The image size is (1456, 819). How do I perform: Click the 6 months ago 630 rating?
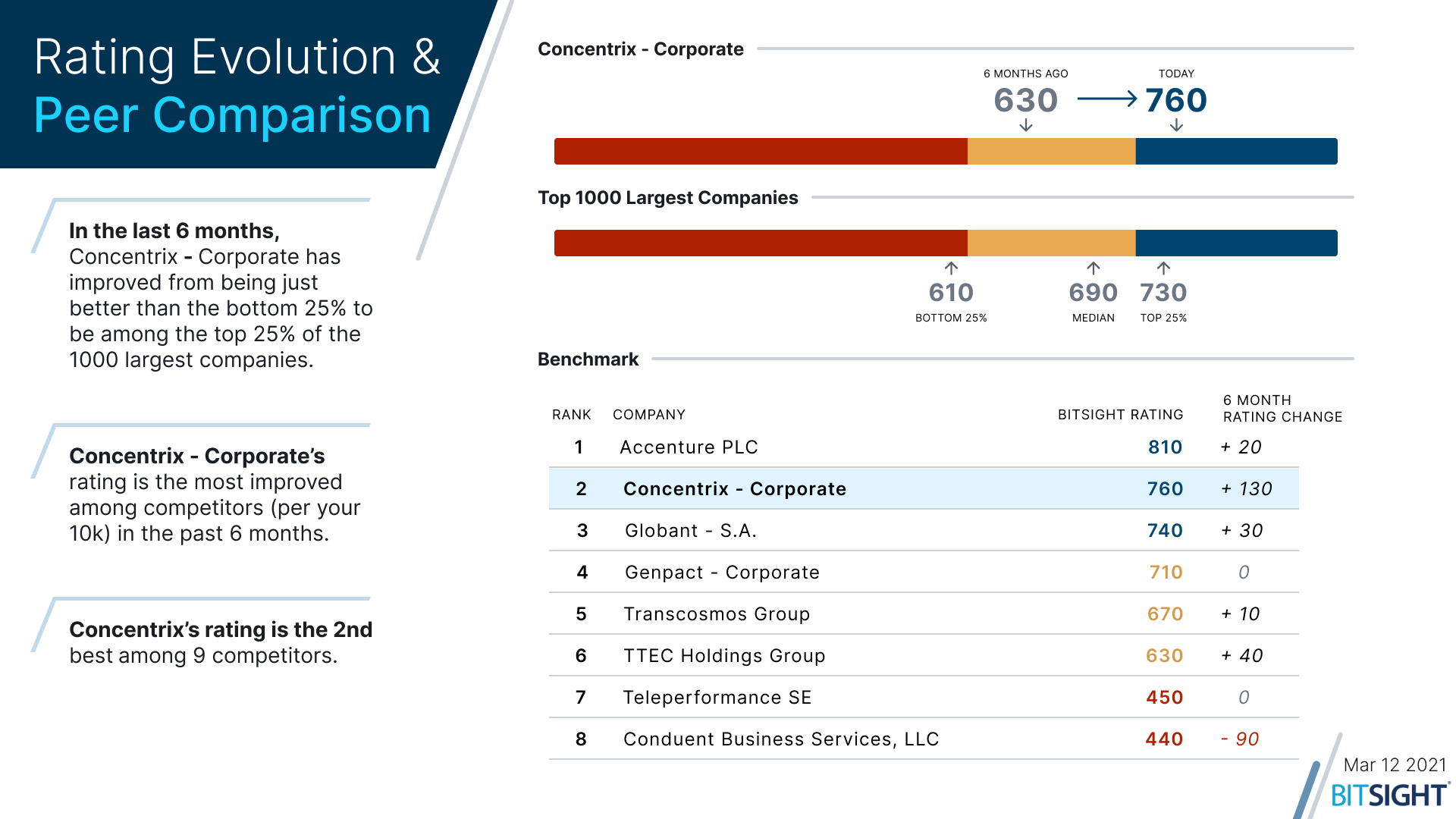[x=1026, y=100]
